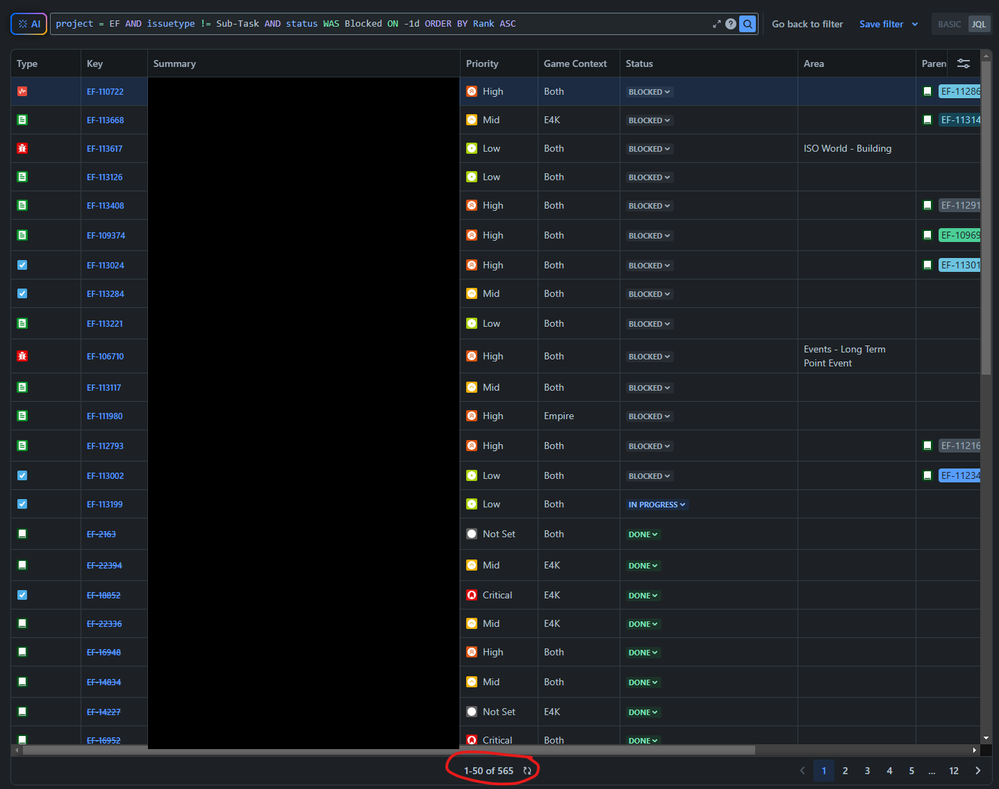The width and height of the screenshot is (999, 789).
Task: Open the BLOCKED status dropdown for EF-106710
Action: pos(649,357)
